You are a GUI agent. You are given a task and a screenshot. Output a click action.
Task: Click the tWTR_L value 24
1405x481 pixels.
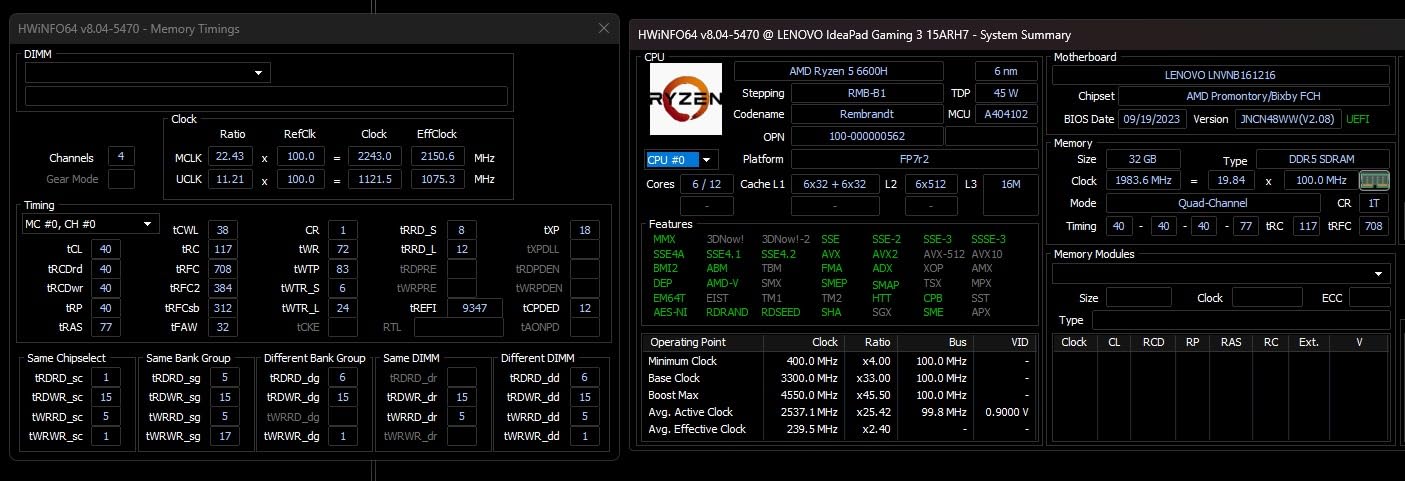click(x=342, y=308)
